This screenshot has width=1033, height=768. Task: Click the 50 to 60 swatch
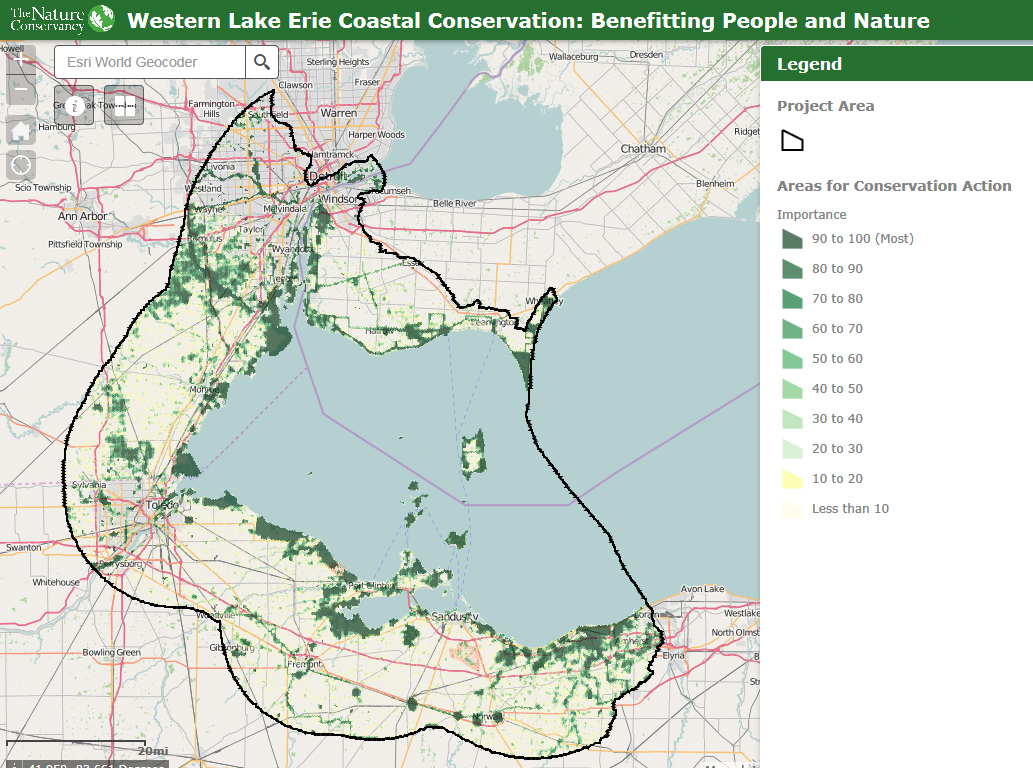coord(792,358)
